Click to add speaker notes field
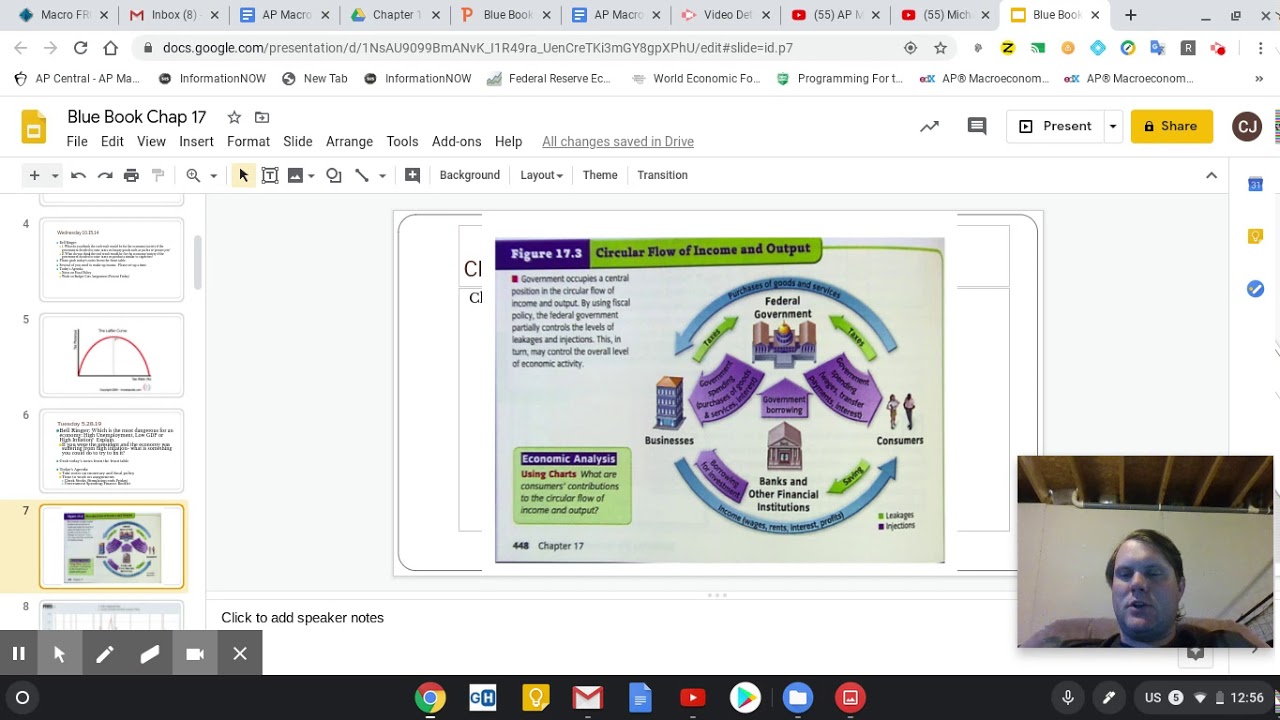Screen dimensions: 1280x720 click(x=302, y=618)
